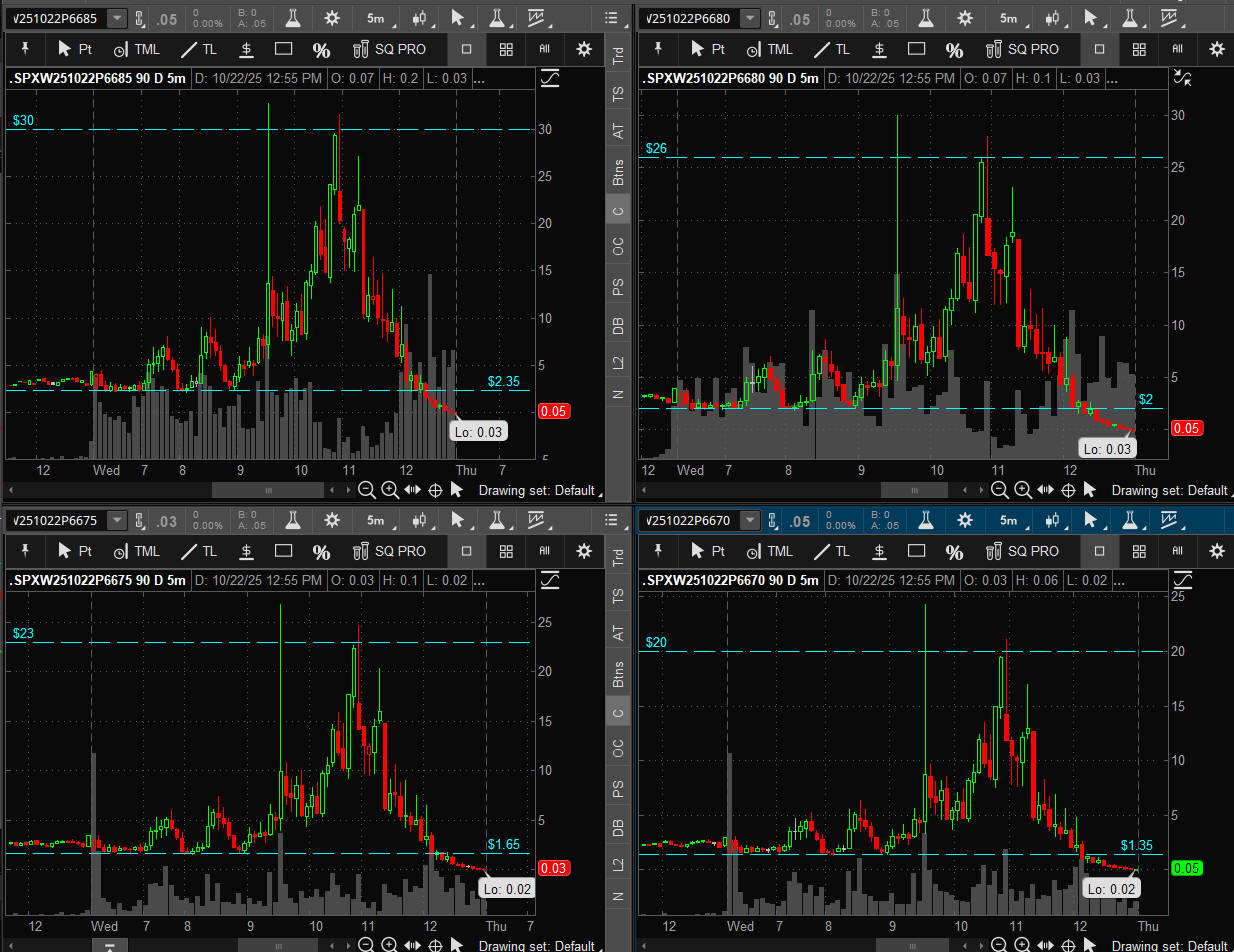The image size is (1234, 952).
Task: Expand 'Drawing set: Default' under the P6680 chart
Action: coord(1170,490)
